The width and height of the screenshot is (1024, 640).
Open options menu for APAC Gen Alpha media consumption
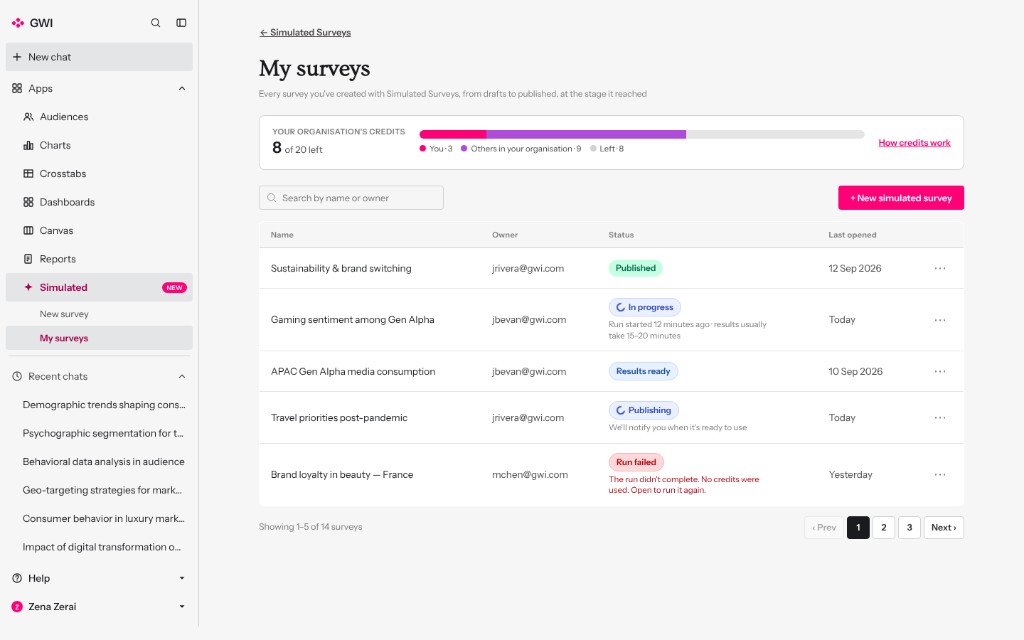(940, 372)
